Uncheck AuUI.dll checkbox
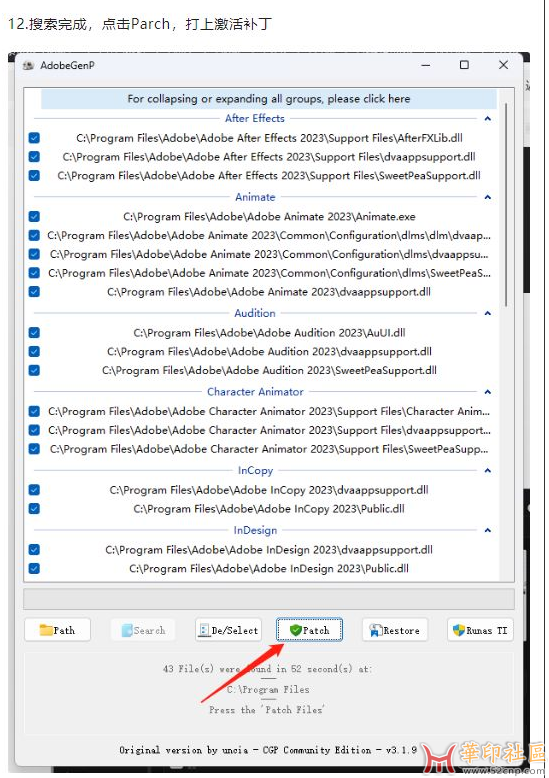Image resolution: width=549 pixels, height=778 pixels. pos(34,333)
